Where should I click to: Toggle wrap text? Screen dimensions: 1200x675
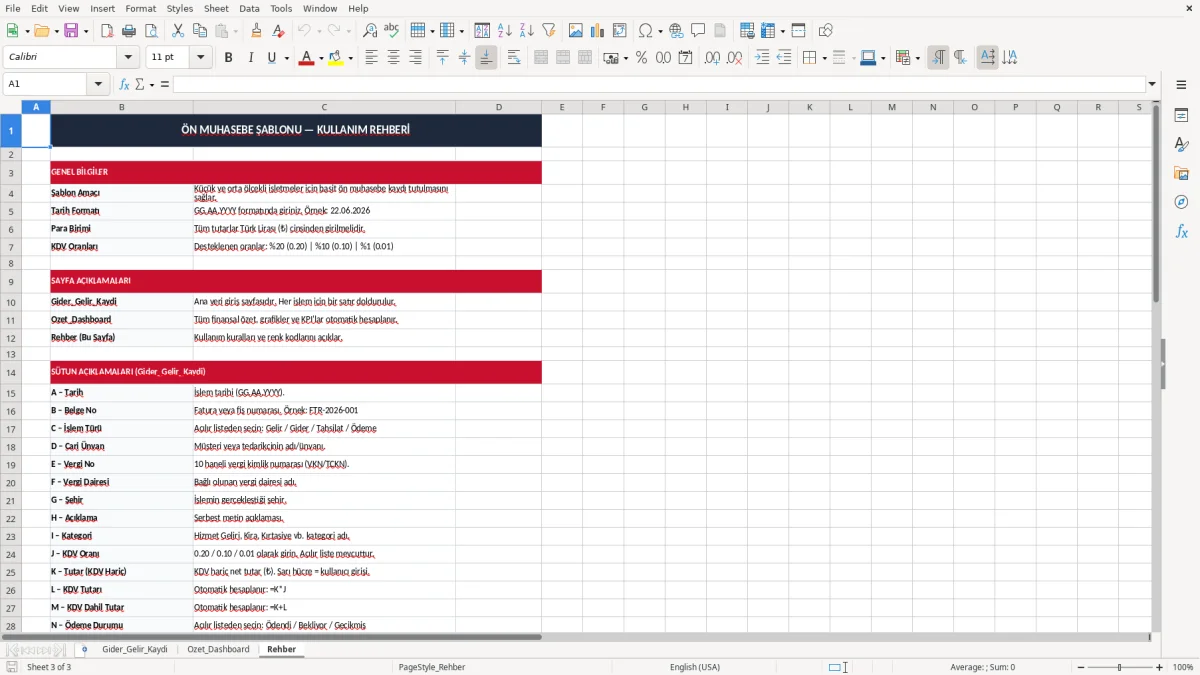[x=514, y=58]
